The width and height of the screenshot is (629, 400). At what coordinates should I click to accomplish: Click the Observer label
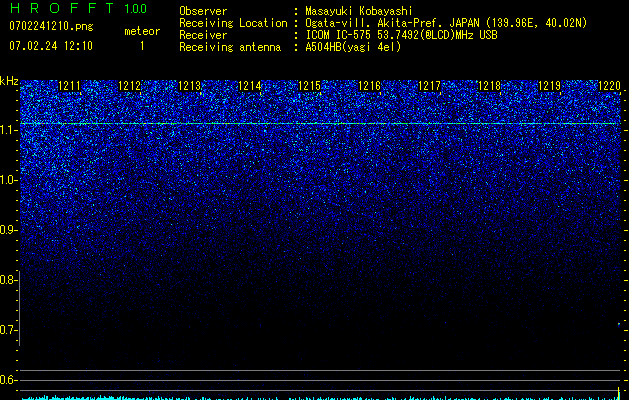[x=203, y=11]
